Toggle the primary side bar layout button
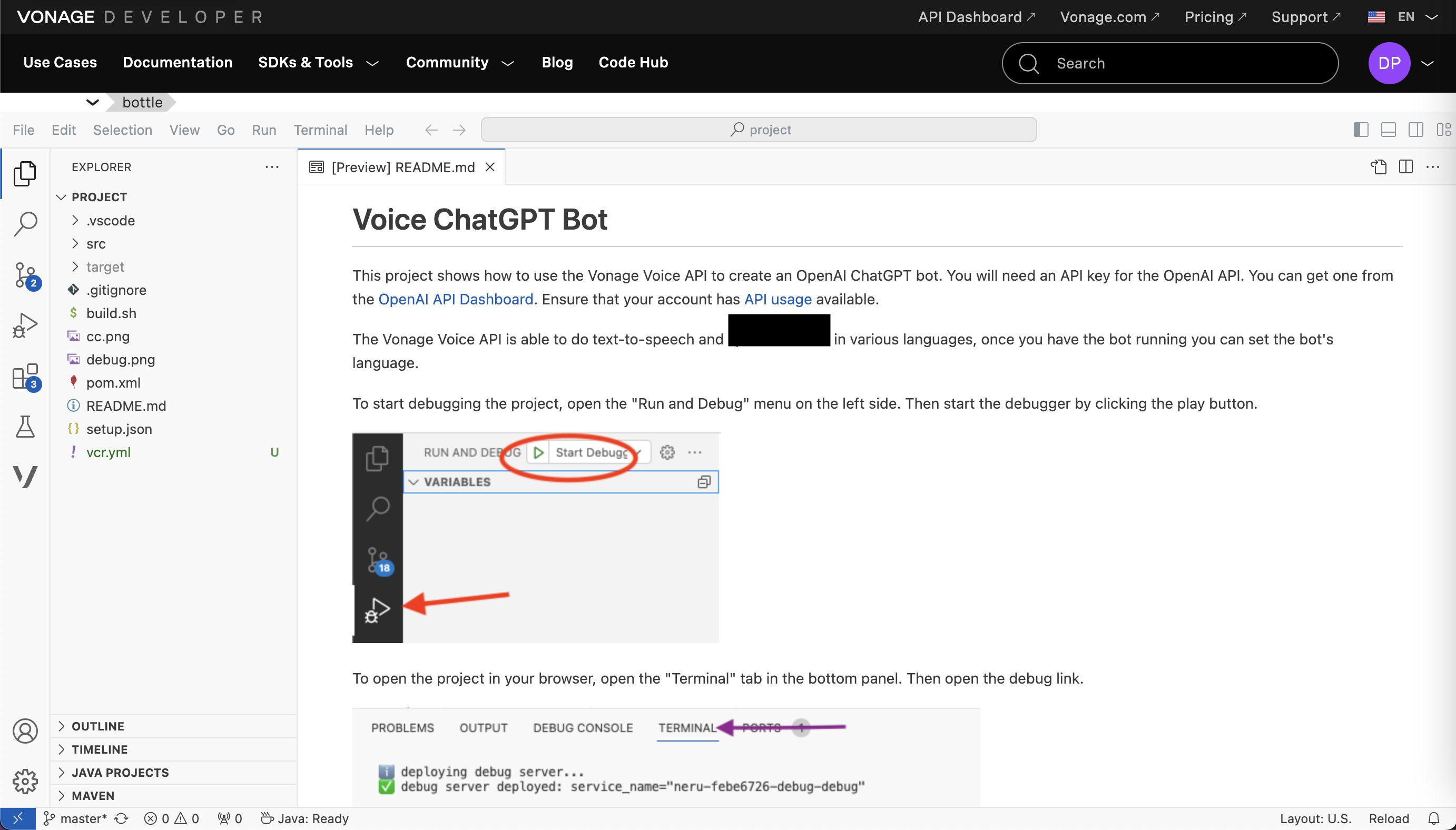This screenshot has width=1456, height=830. tap(1361, 130)
